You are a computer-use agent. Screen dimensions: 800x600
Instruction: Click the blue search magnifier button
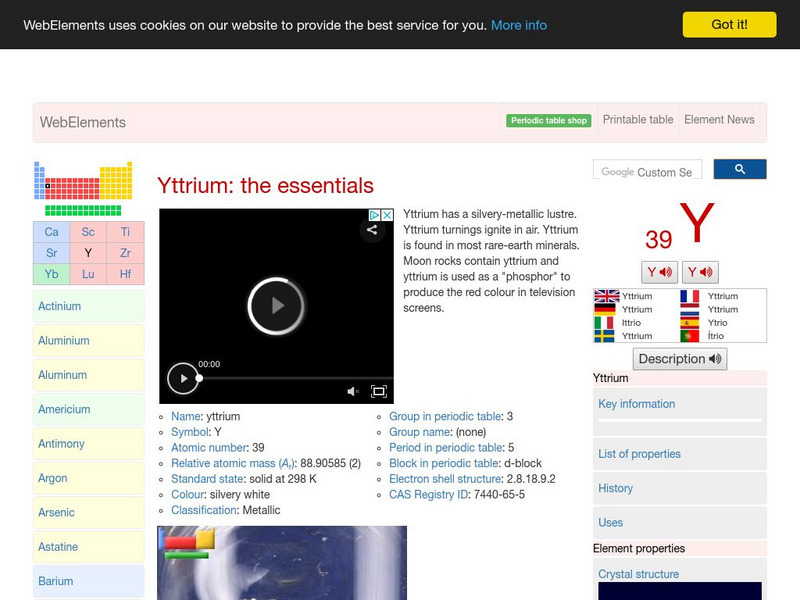click(740, 169)
